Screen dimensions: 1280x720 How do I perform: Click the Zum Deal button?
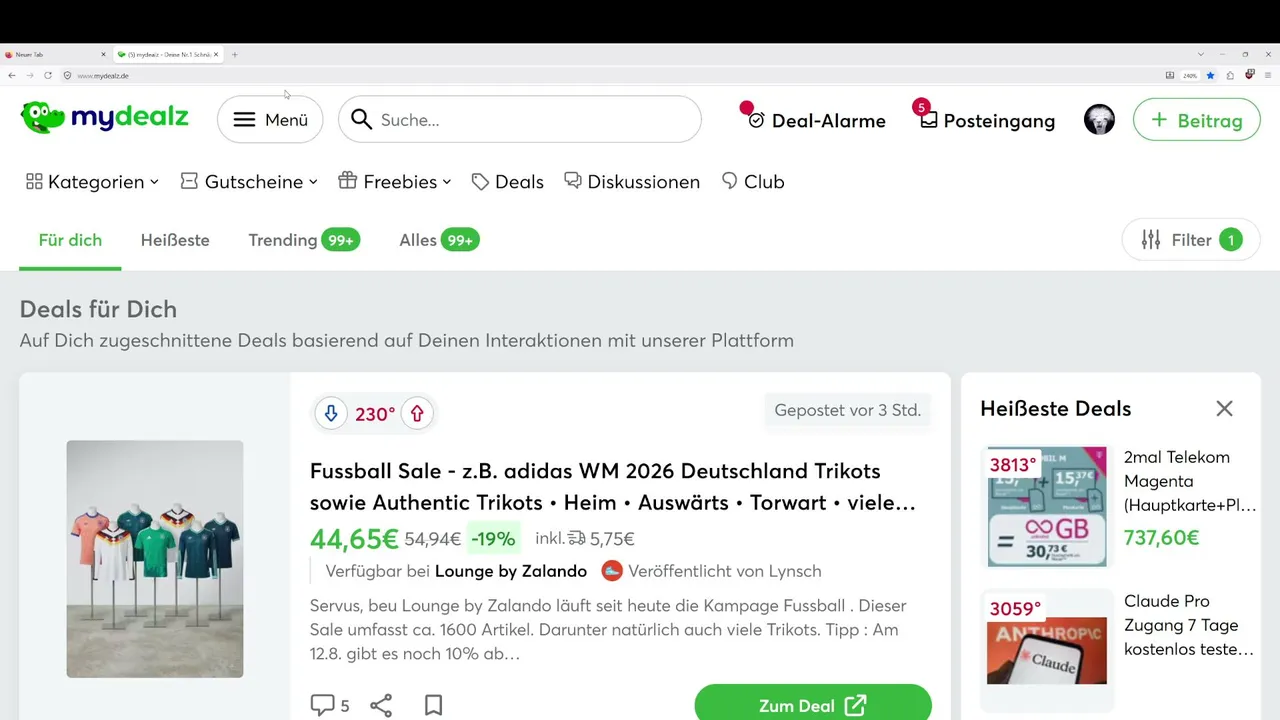coord(813,705)
